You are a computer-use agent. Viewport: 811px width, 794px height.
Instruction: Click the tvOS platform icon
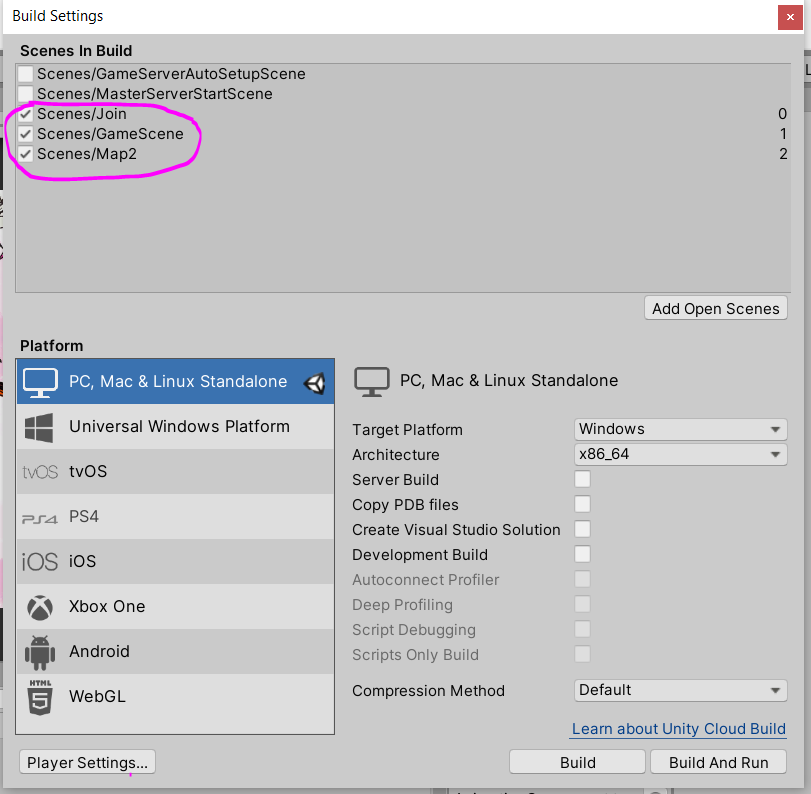coord(40,472)
